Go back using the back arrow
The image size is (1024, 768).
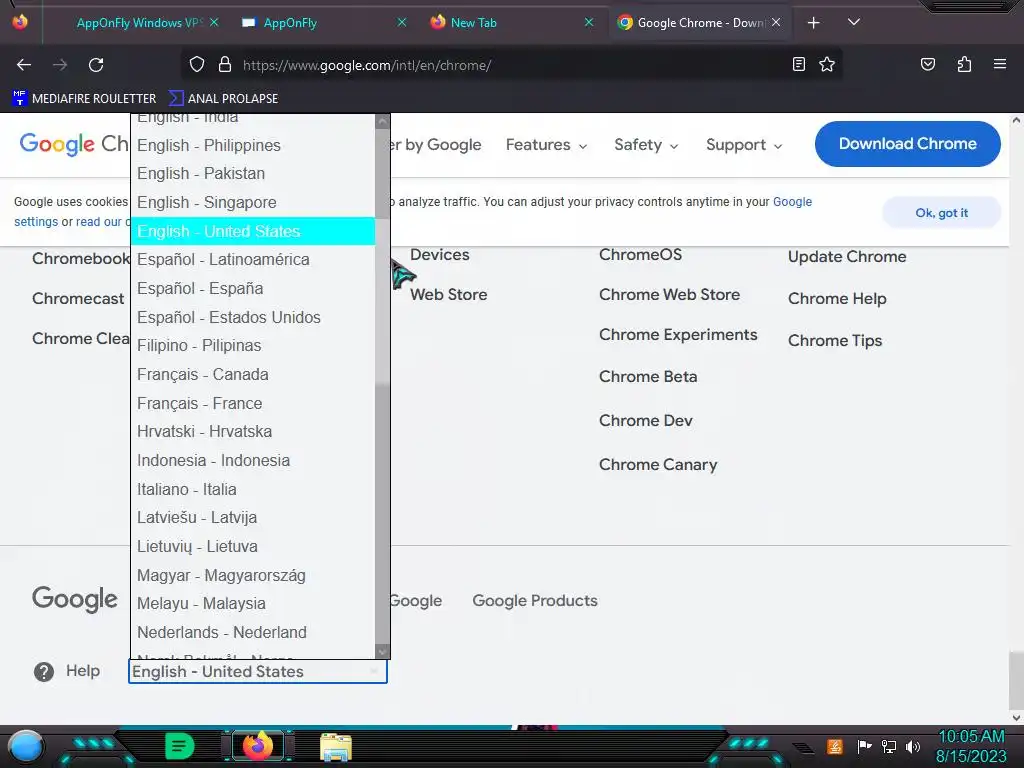[x=24, y=65]
